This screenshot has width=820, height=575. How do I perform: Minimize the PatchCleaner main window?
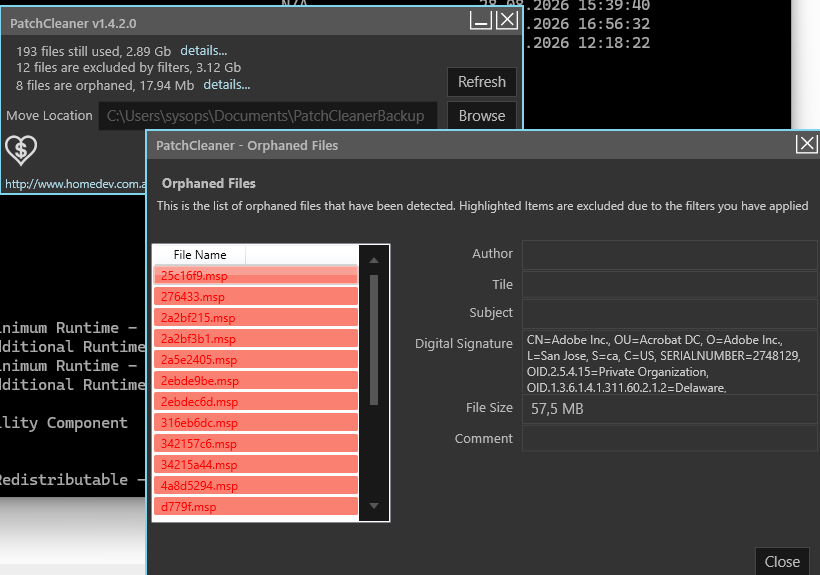[x=481, y=21]
